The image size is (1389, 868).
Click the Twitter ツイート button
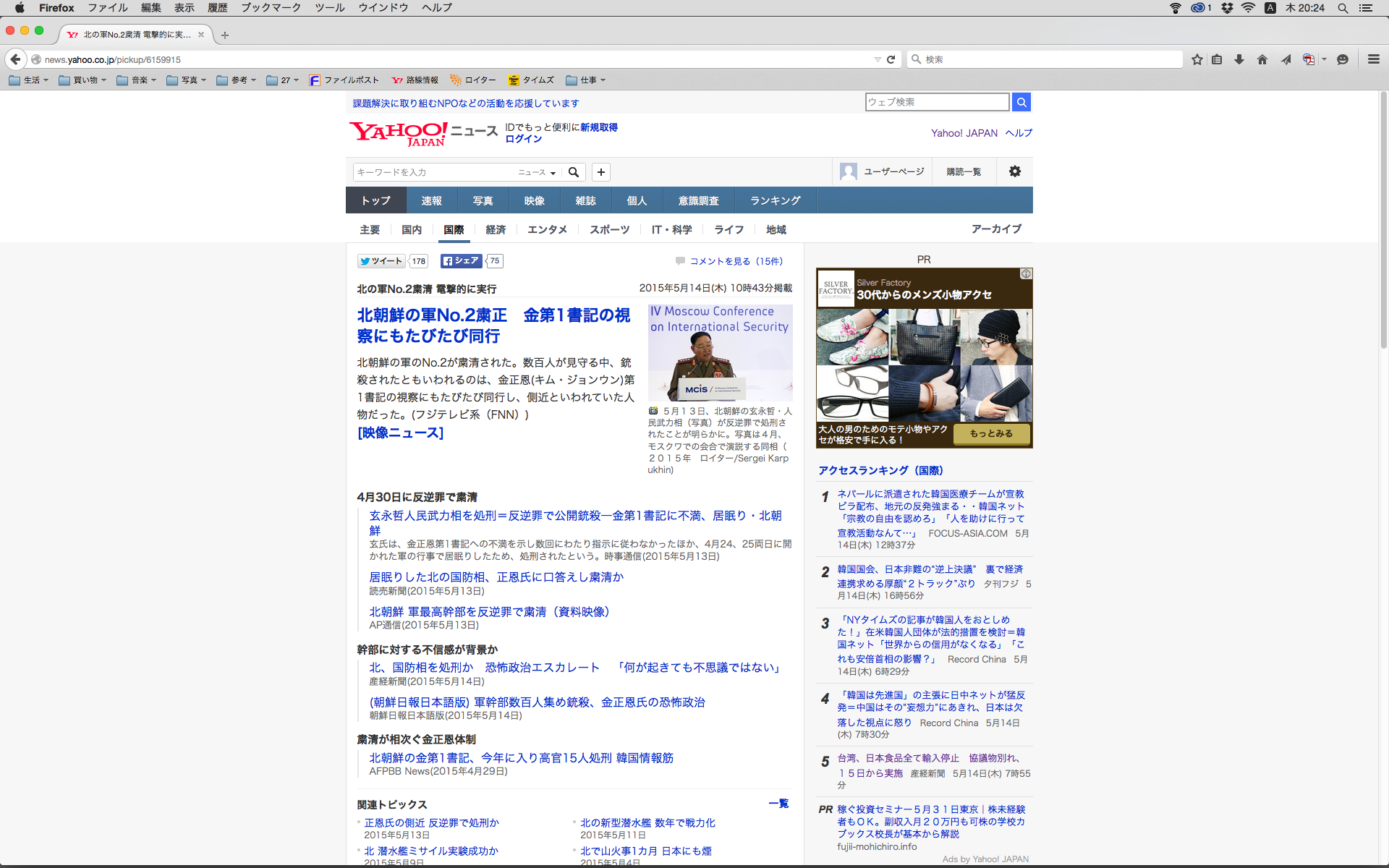381,261
